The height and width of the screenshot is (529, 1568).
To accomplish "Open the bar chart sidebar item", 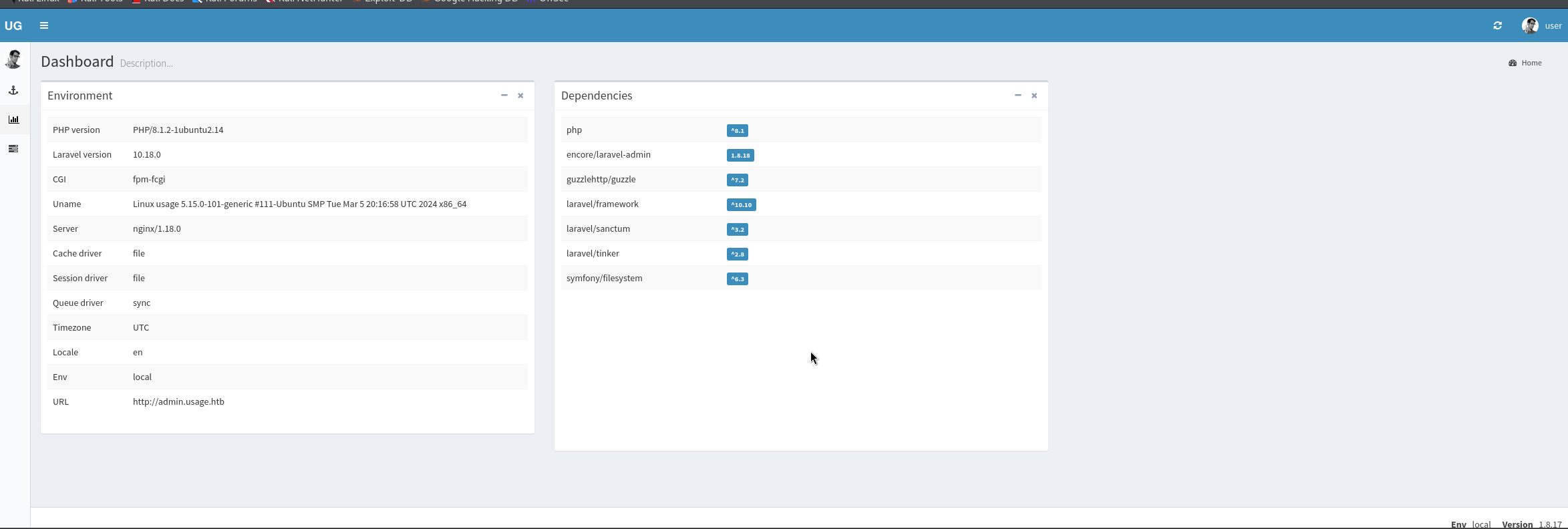I will [x=13, y=120].
